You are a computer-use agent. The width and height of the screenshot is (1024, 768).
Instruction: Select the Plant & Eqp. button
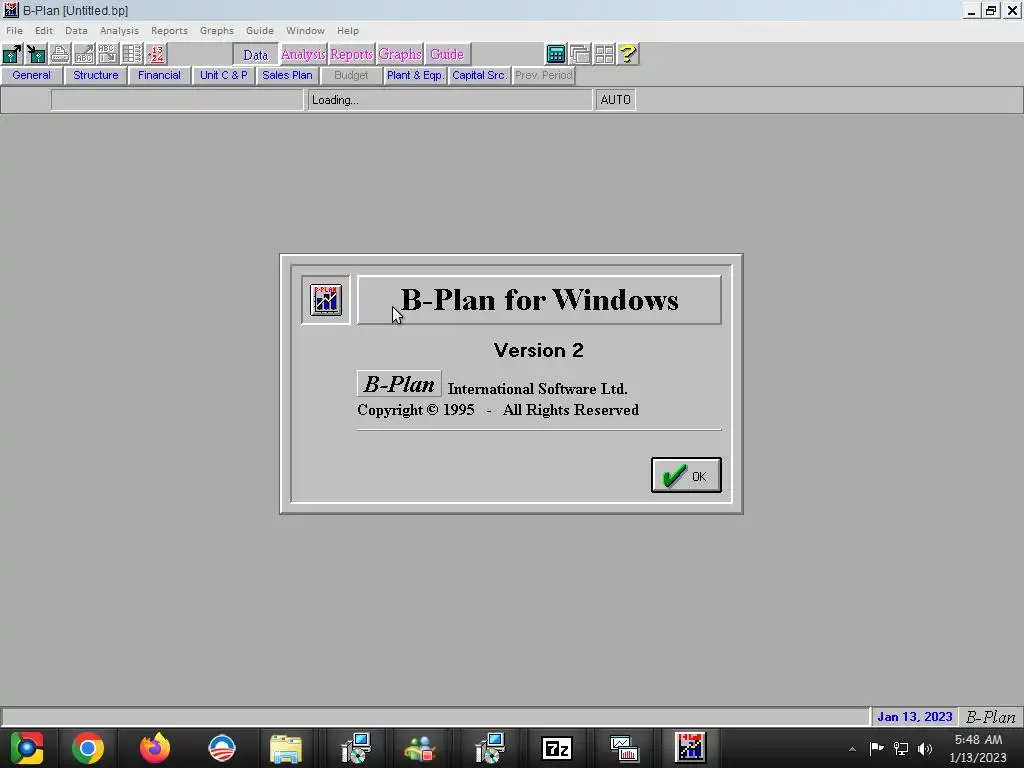(x=415, y=75)
